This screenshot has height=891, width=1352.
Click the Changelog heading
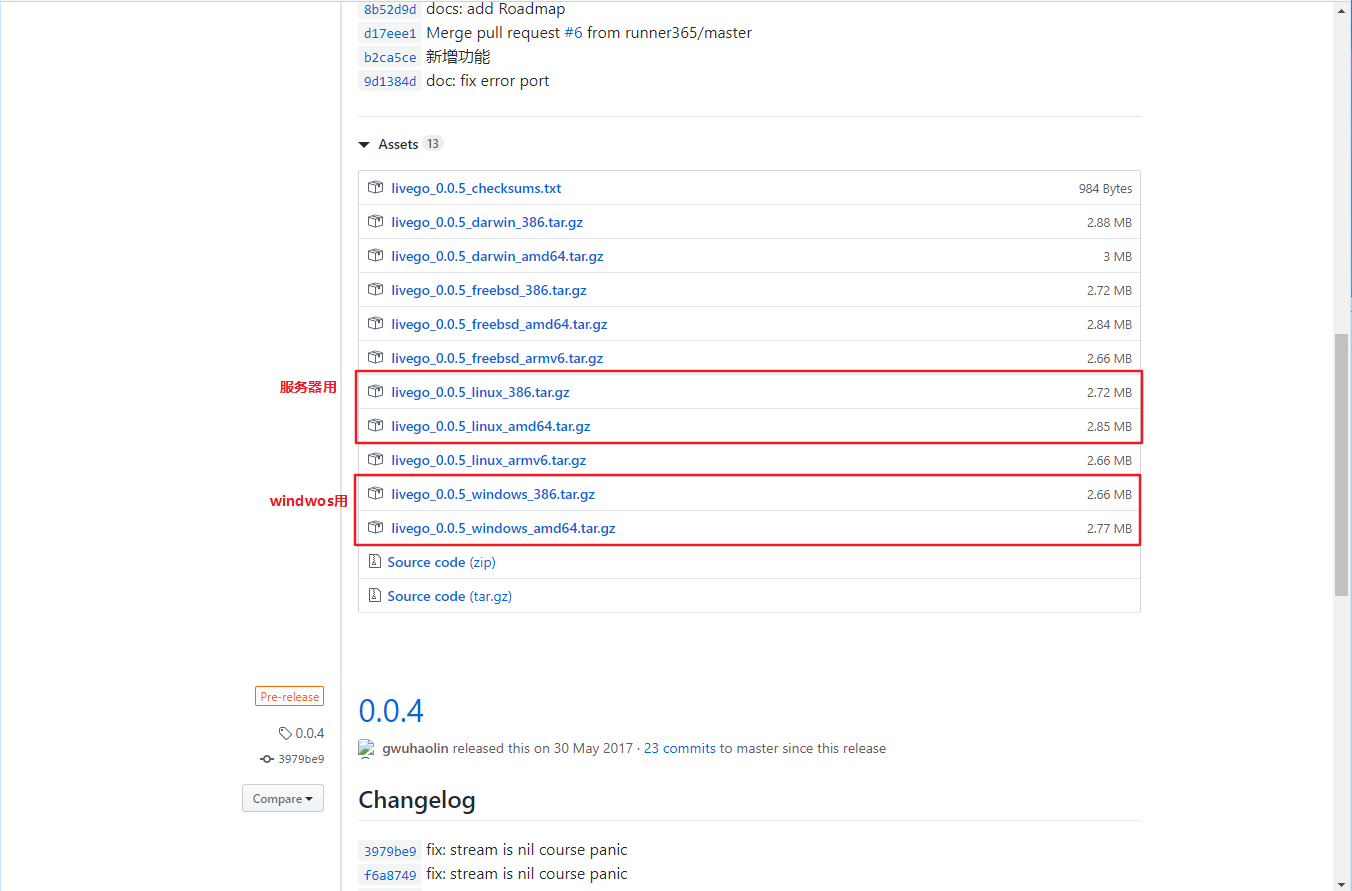coord(417,800)
